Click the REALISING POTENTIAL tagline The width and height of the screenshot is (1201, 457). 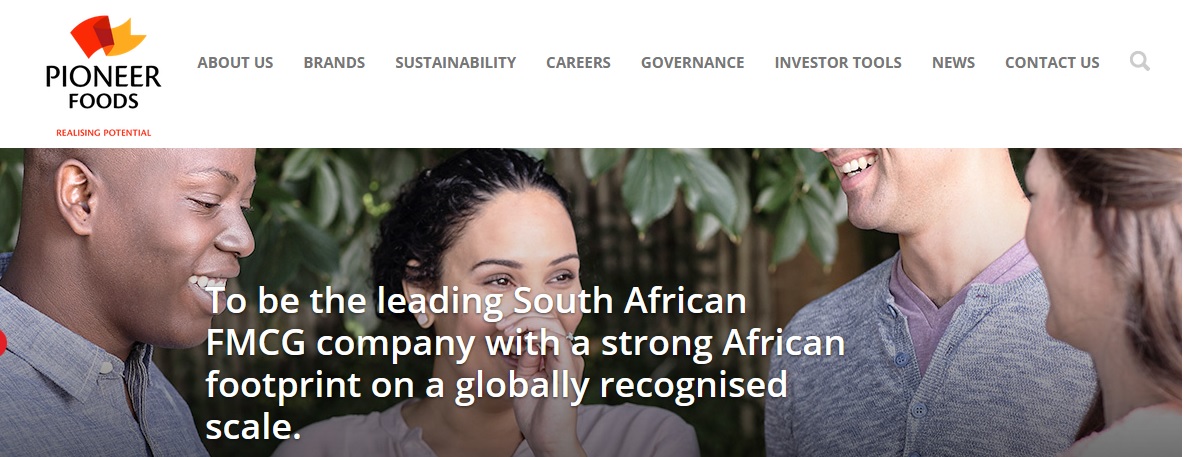click(x=103, y=132)
